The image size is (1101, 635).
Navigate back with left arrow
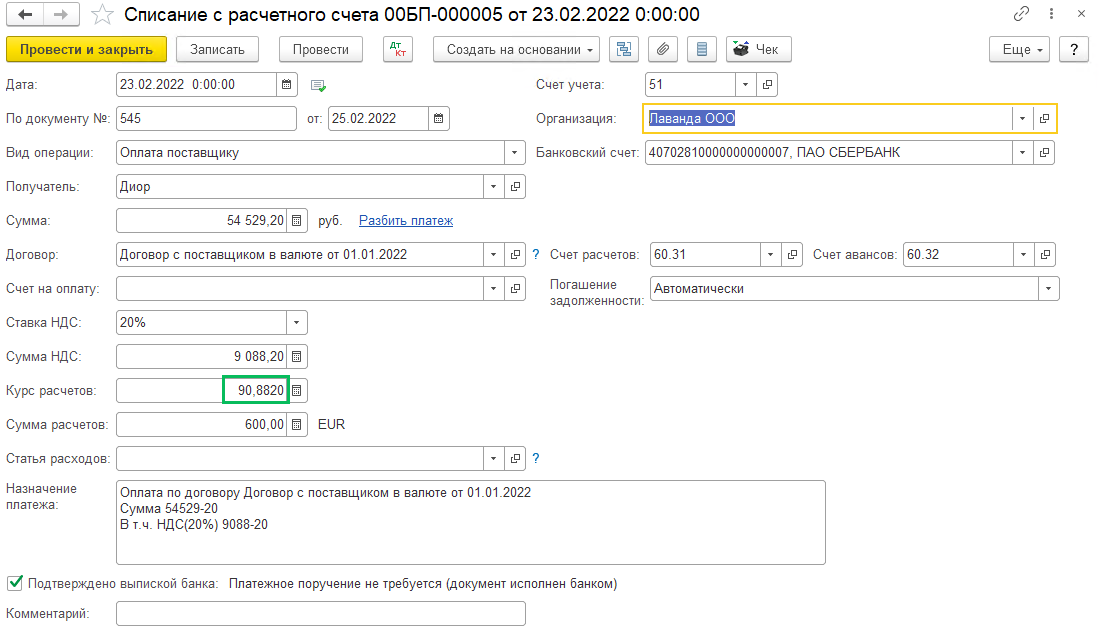[x=25, y=15]
